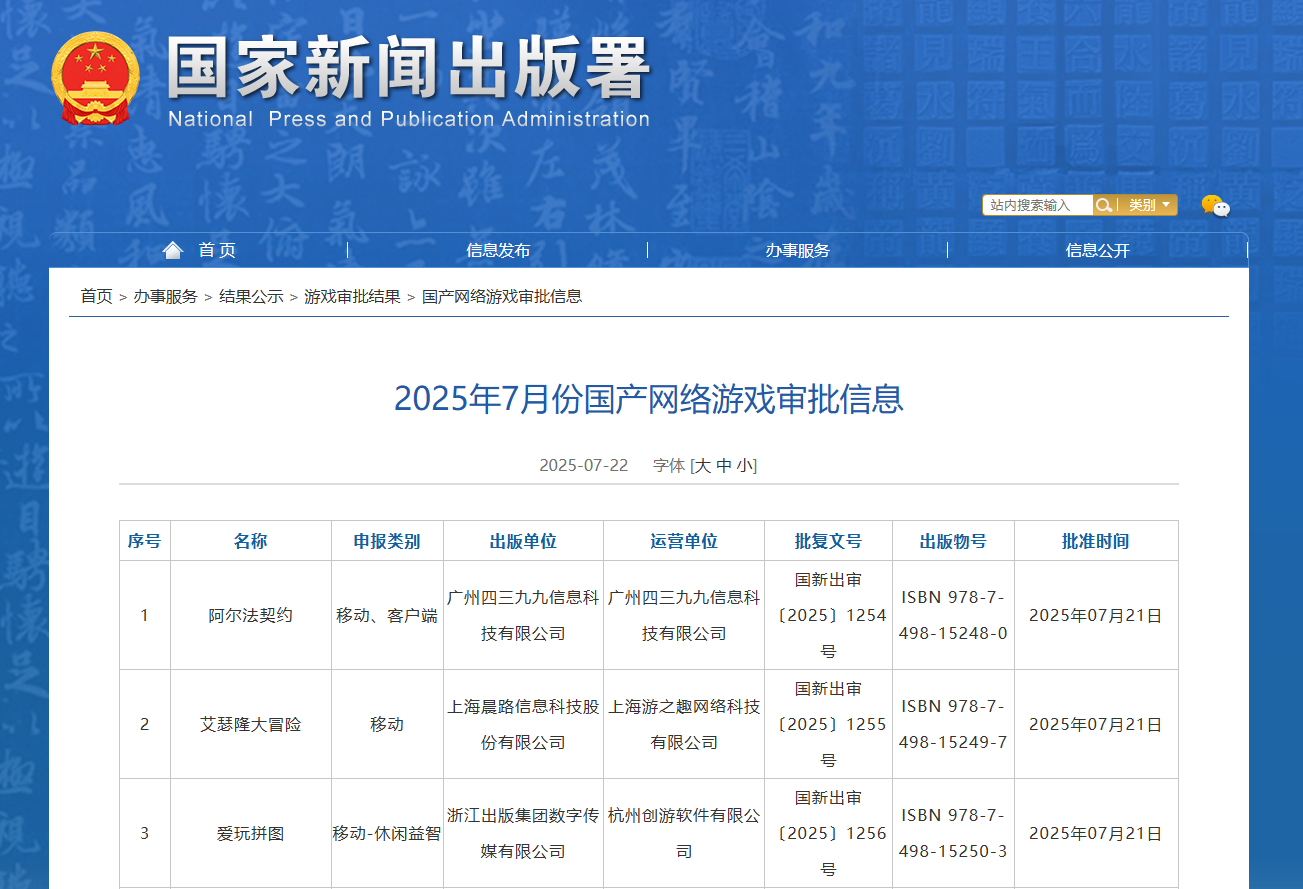Screen dimensions: 1303x889
Task: Open the WeChat icon
Action: point(1215,206)
